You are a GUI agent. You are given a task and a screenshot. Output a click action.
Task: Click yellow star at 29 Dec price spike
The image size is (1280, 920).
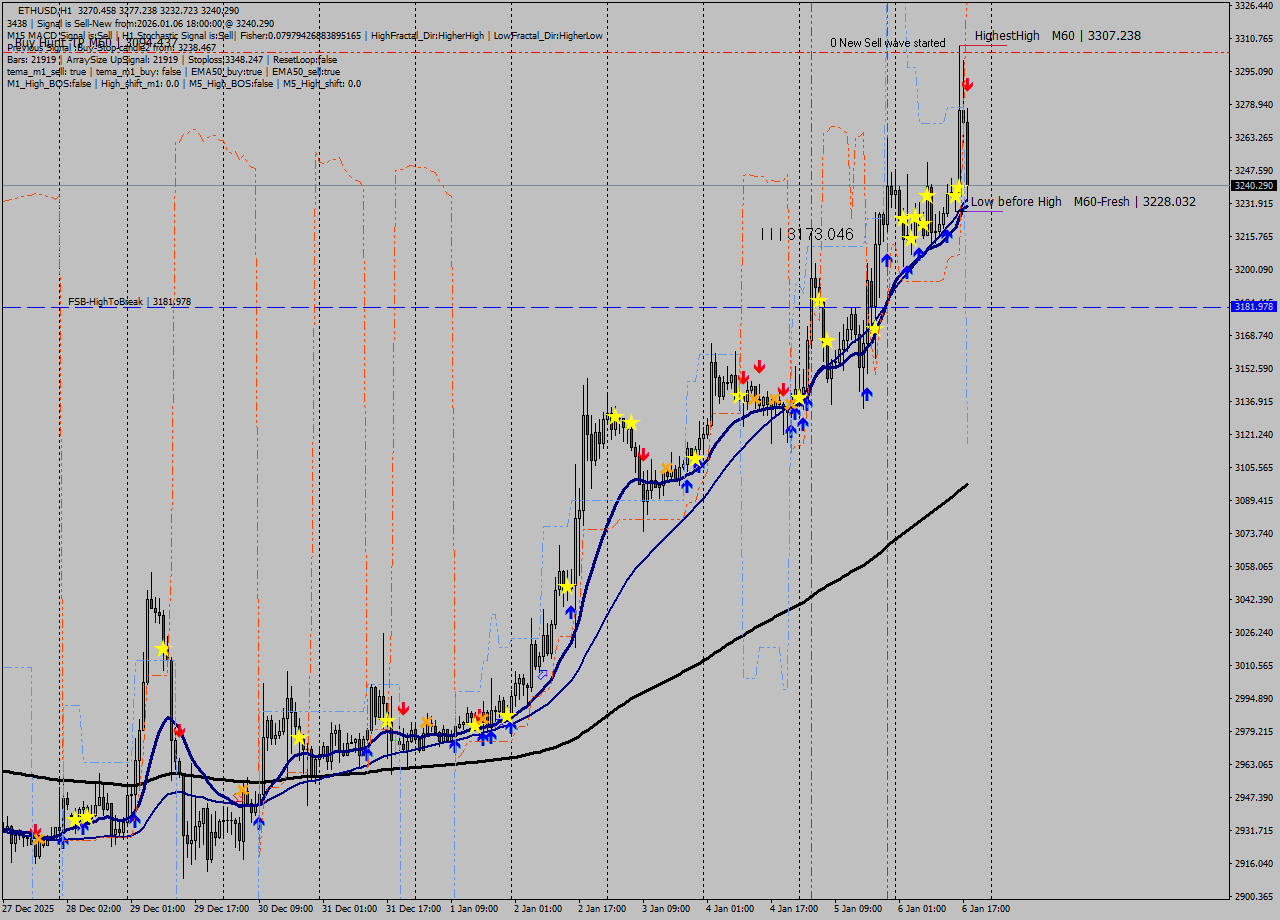[x=162, y=649]
